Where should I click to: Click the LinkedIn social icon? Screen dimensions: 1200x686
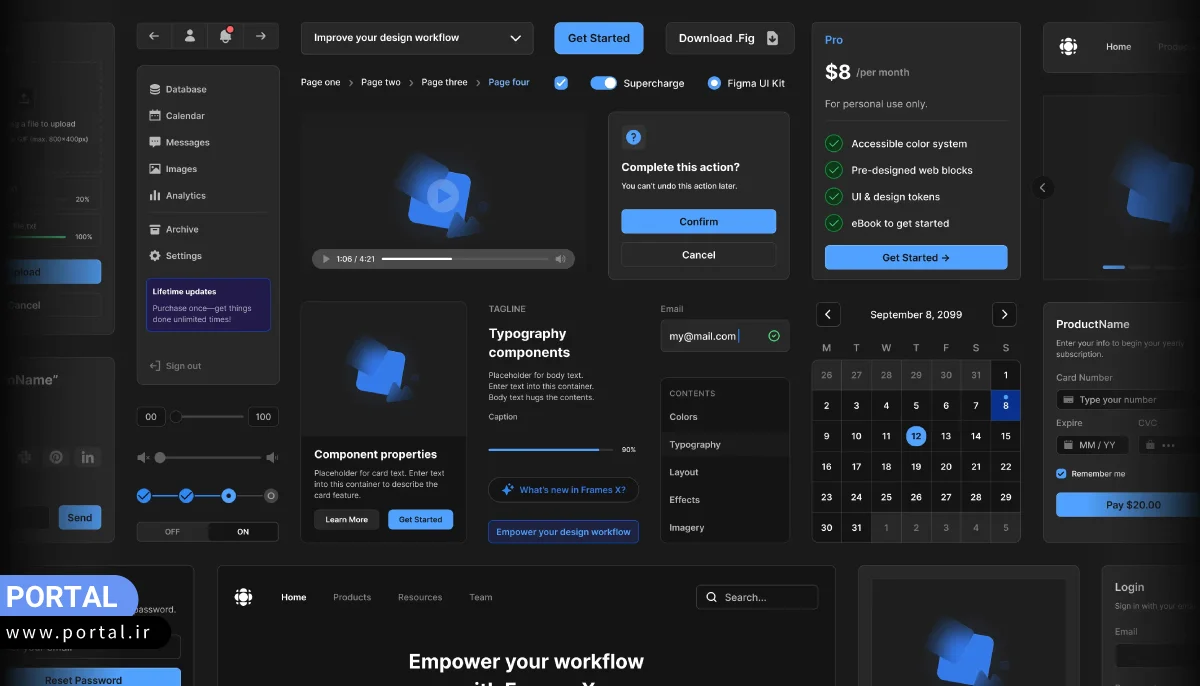point(88,457)
